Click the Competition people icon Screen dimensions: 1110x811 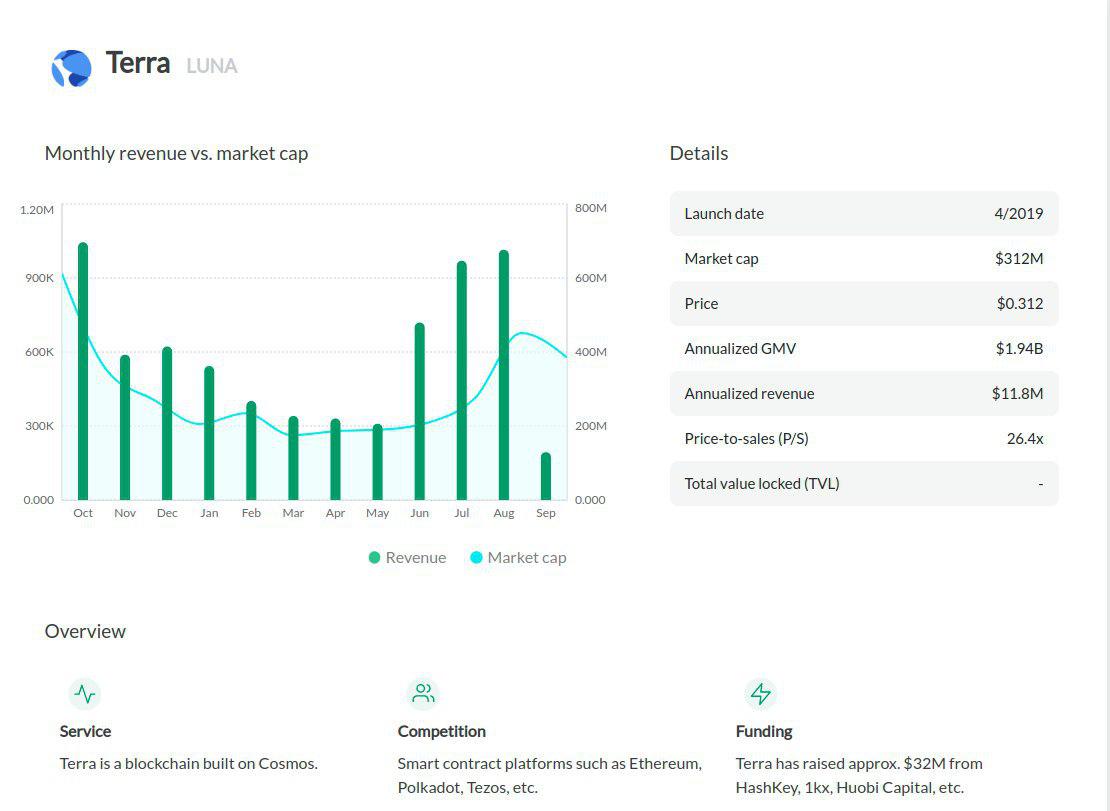coord(423,694)
